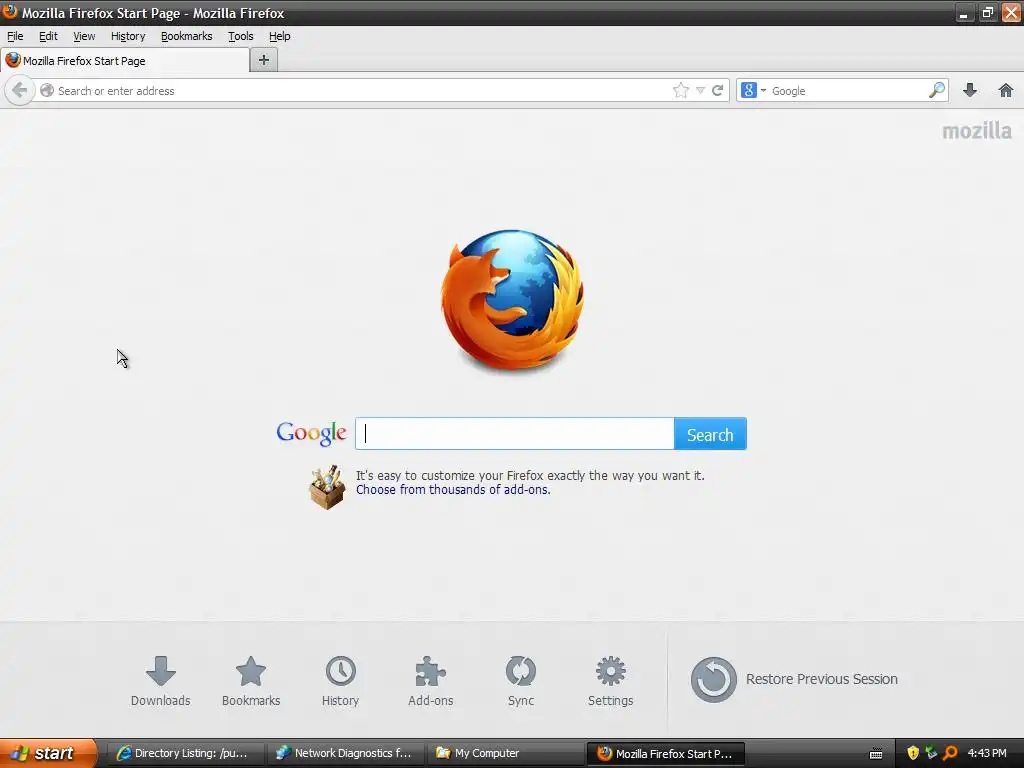
Task: Open the Bookmarks menu
Action: [x=187, y=37]
